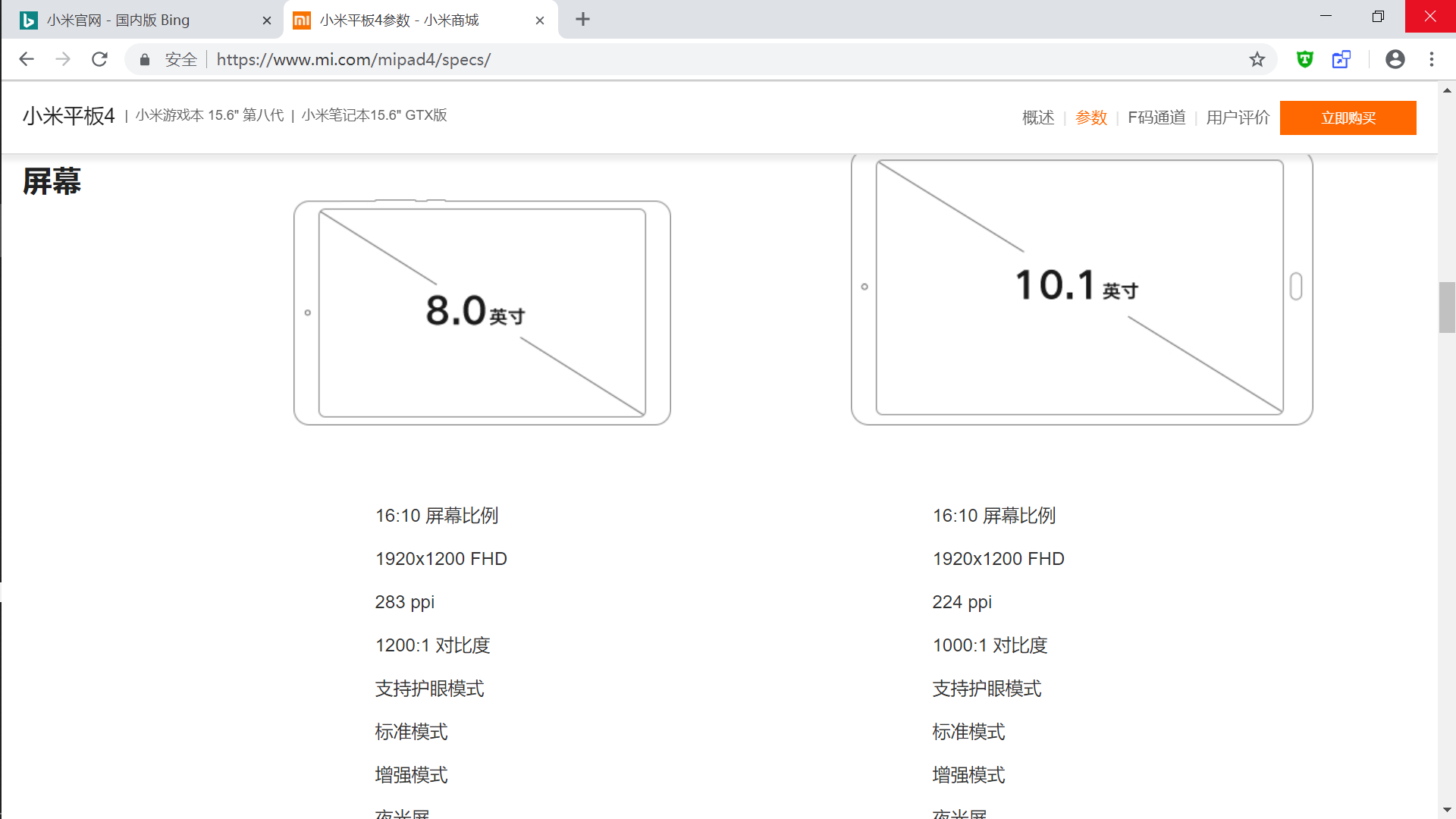The height and width of the screenshot is (819, 1456).
Task: Click the 小米游戏本 15.6" 第八代 link
Action: (x=210, y=116)
